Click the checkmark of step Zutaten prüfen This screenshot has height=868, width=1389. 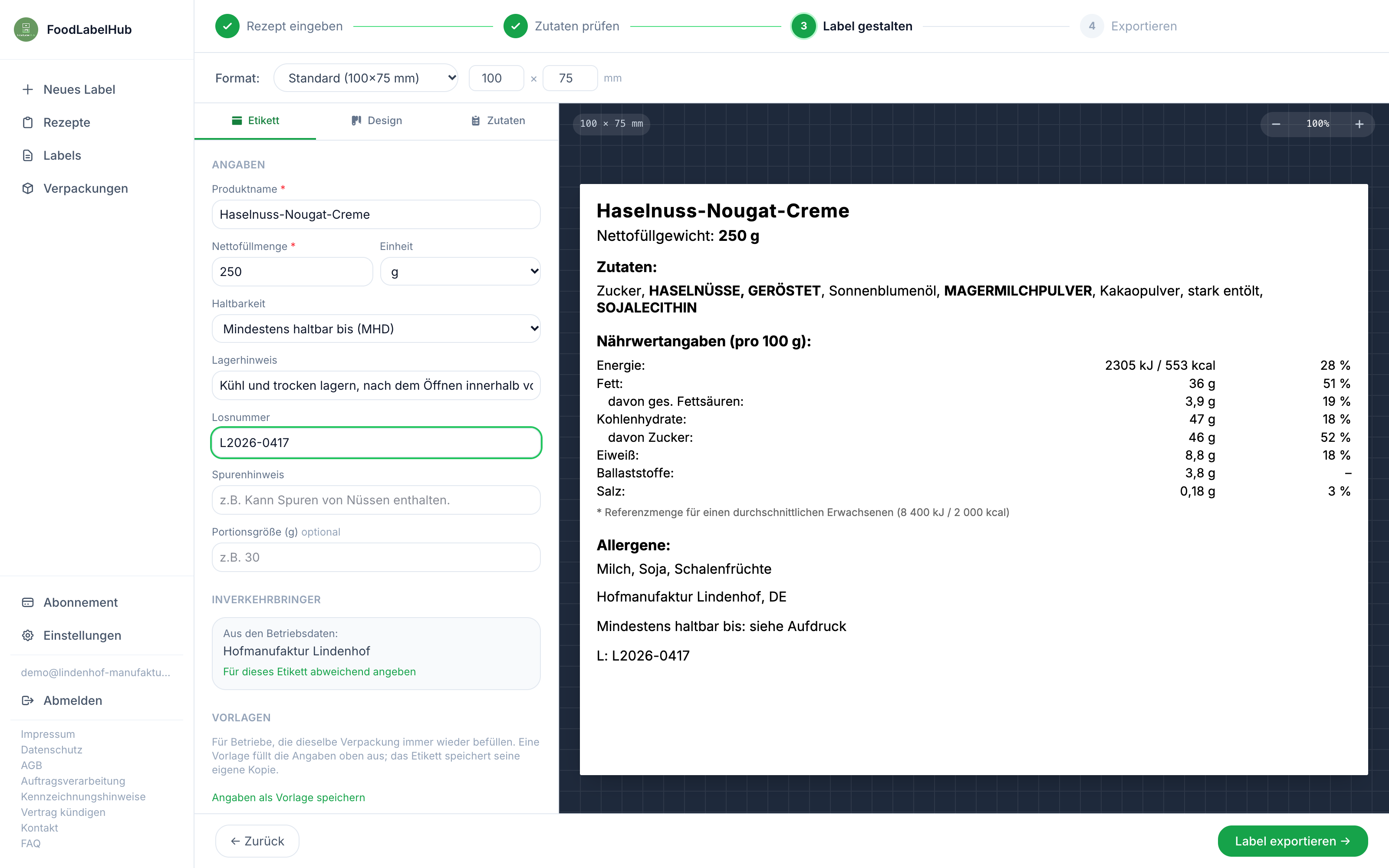point(515,26)
